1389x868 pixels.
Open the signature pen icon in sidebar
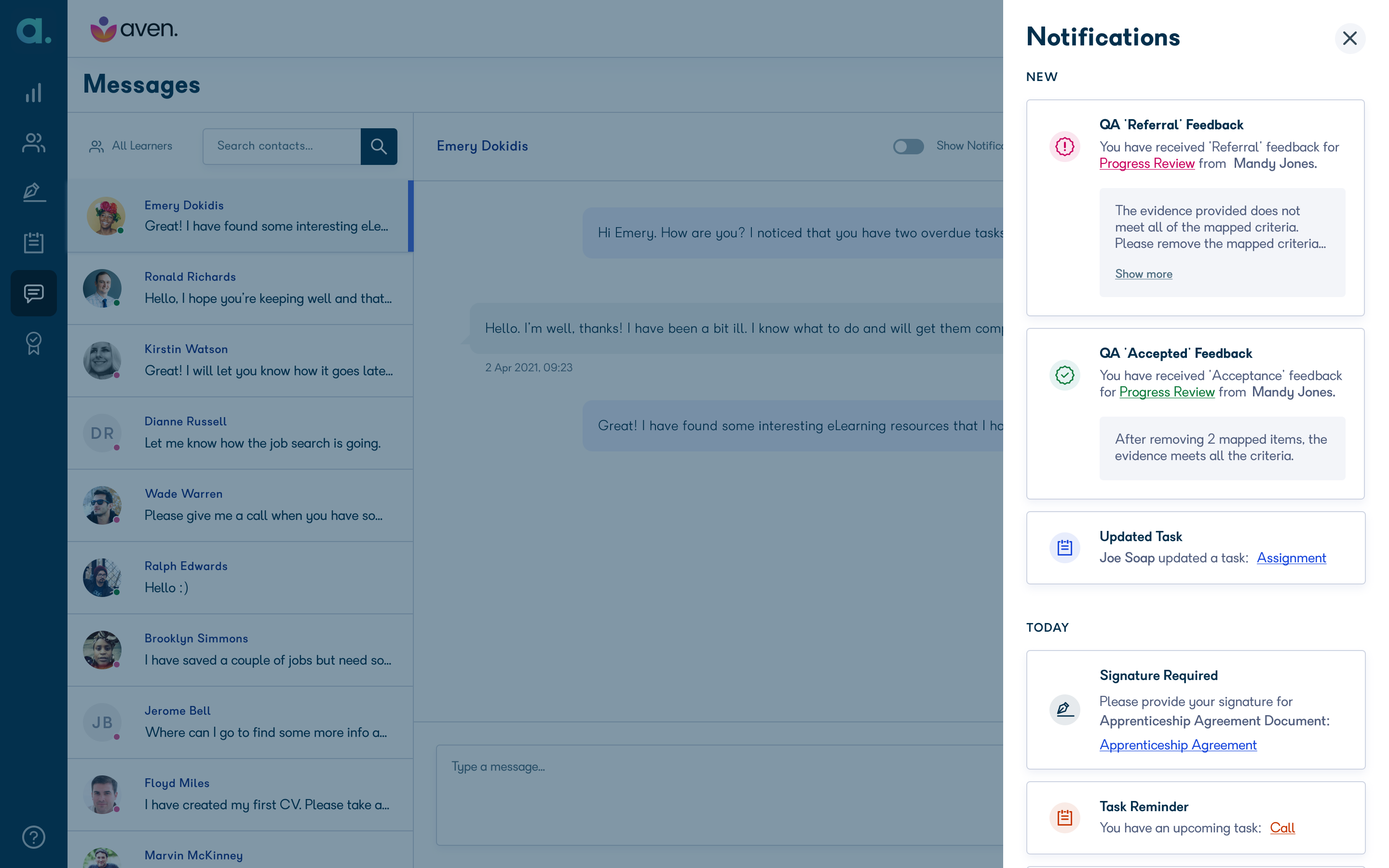click(x=33, y=192)
